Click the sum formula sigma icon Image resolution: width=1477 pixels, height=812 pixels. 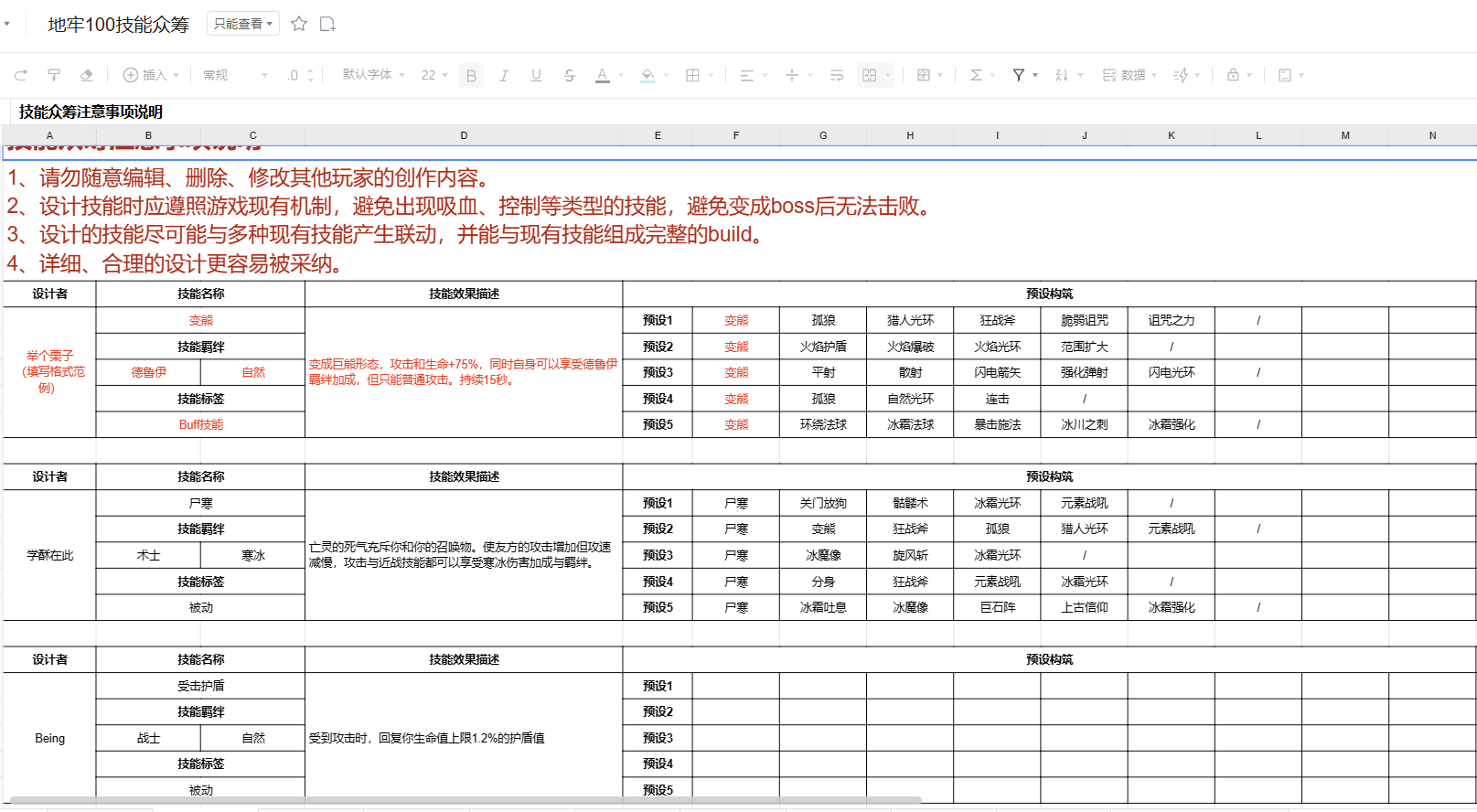[x=976, y=75]
